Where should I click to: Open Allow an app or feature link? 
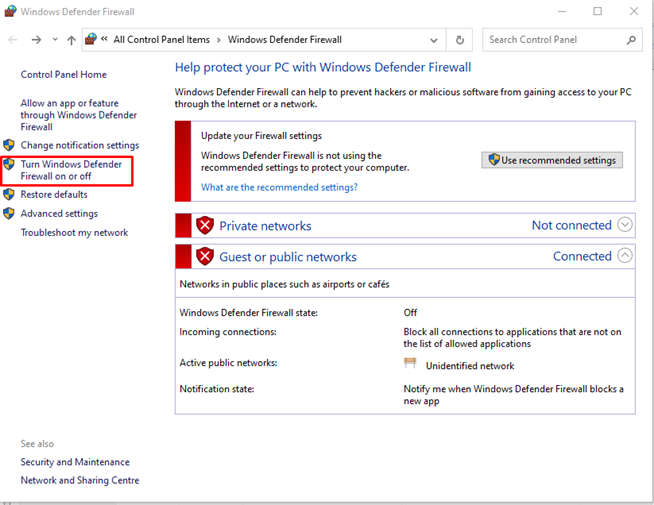coord(79,115)
